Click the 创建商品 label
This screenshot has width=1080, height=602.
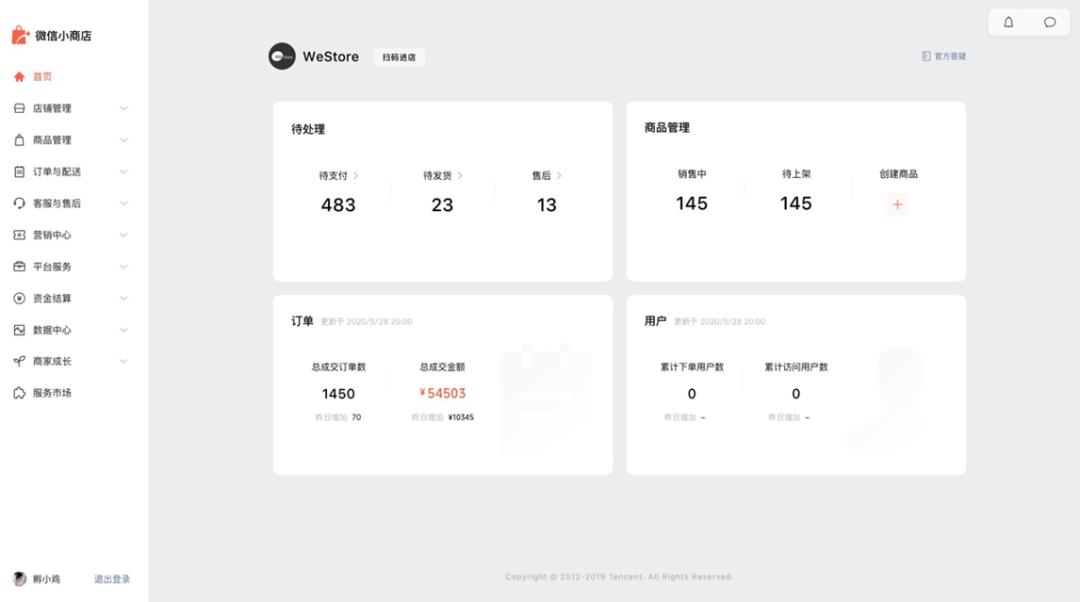(x=898, y=174)
